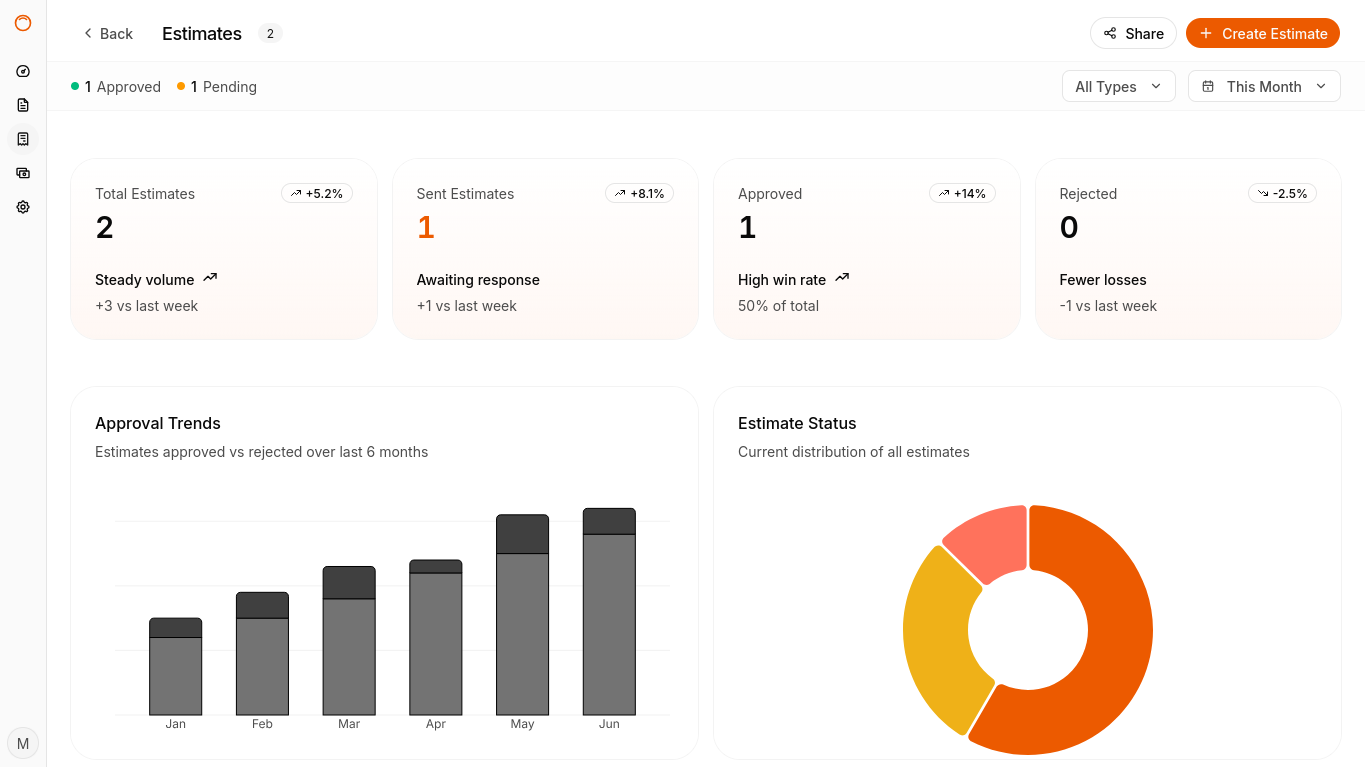This screenshot has width=1365, height=767.
Task: Click the orange circle app logo
Action: tap(23, 23)
